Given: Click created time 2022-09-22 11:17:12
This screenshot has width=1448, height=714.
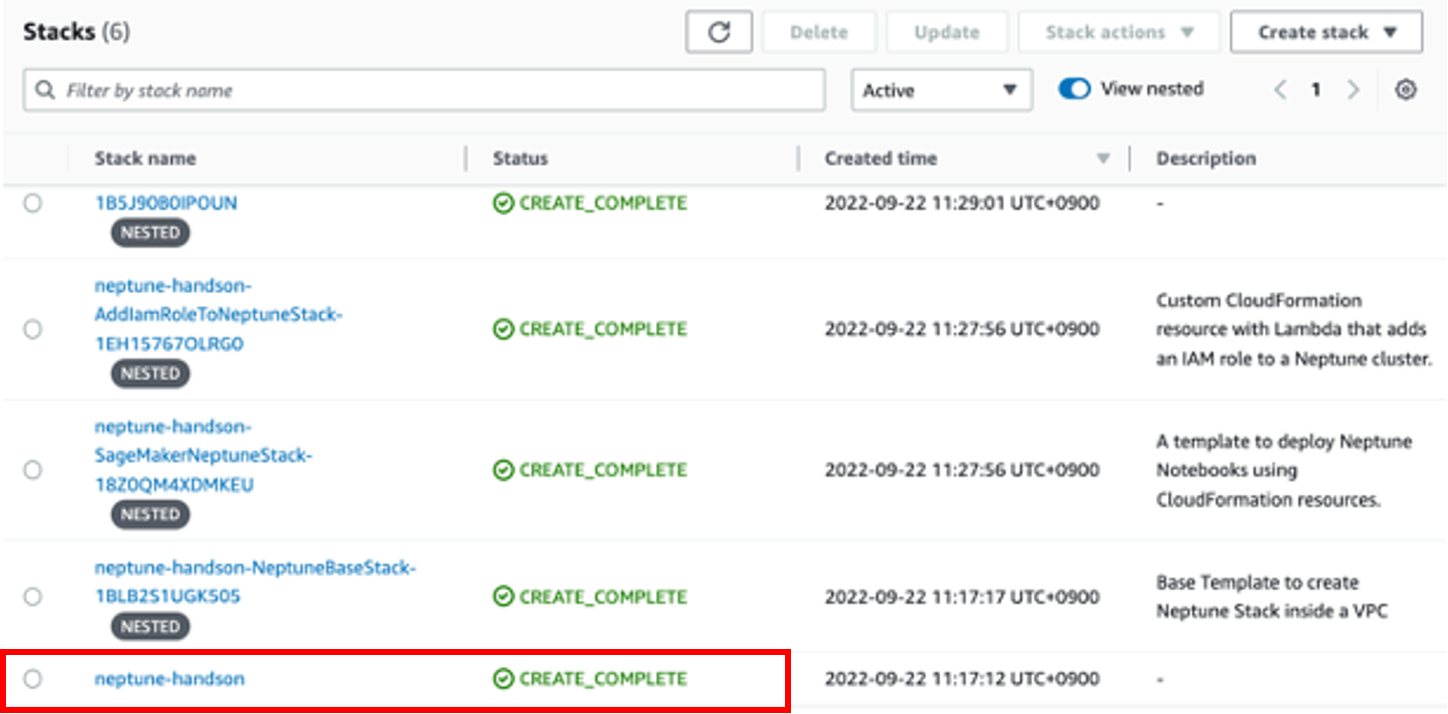Looking at the screenshot, I should tap(962, 679).
